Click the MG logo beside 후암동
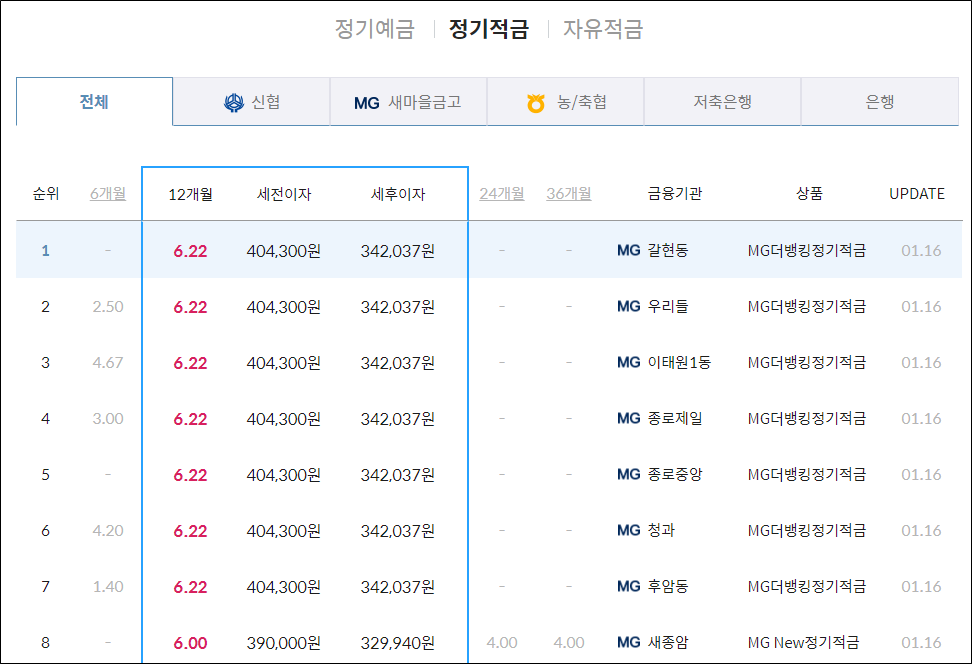This screenshot has width=972, height=664. pyautogui.click(x=629, y=587)
